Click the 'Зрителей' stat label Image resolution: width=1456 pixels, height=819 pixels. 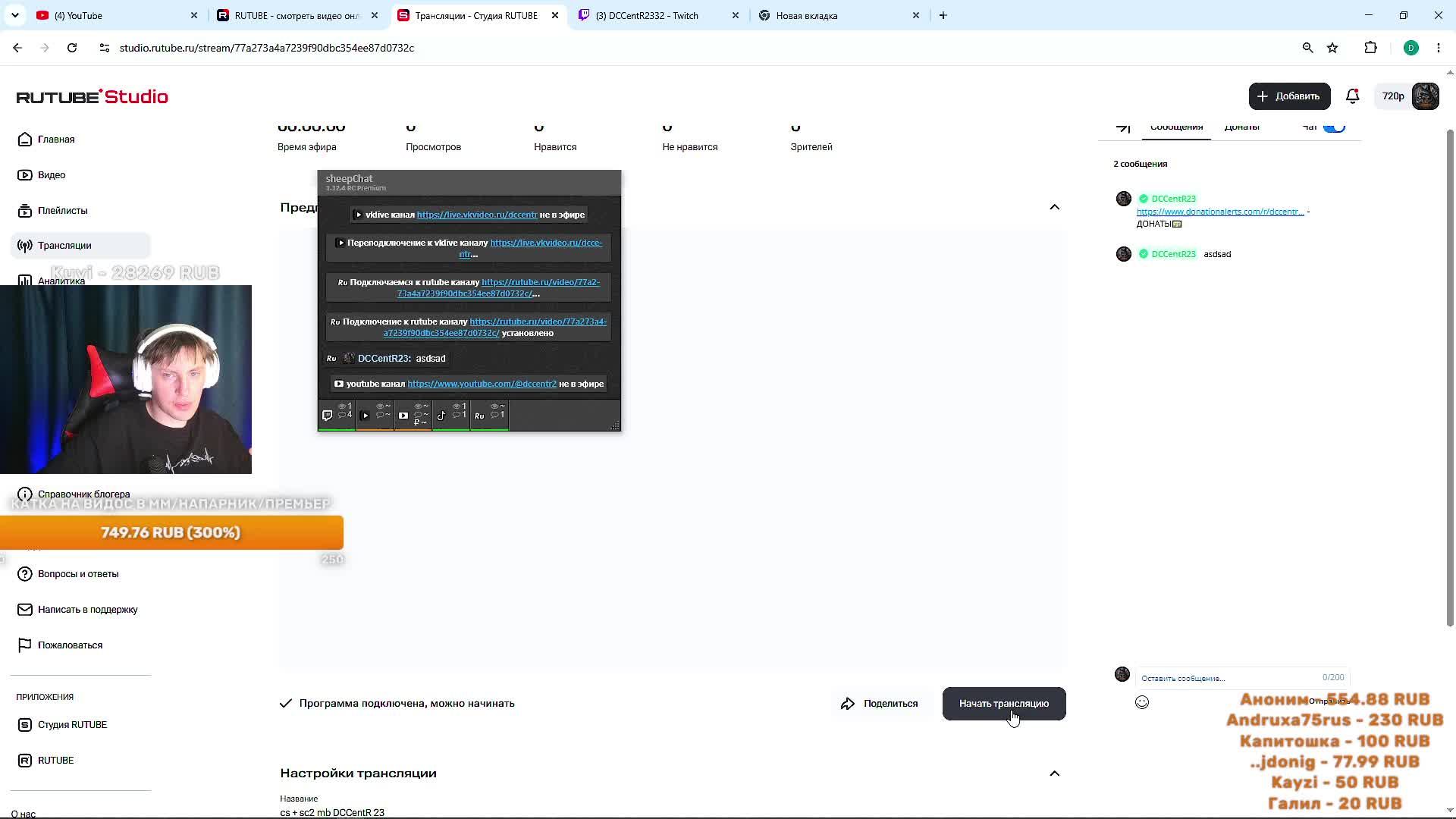tap(811, 147)
